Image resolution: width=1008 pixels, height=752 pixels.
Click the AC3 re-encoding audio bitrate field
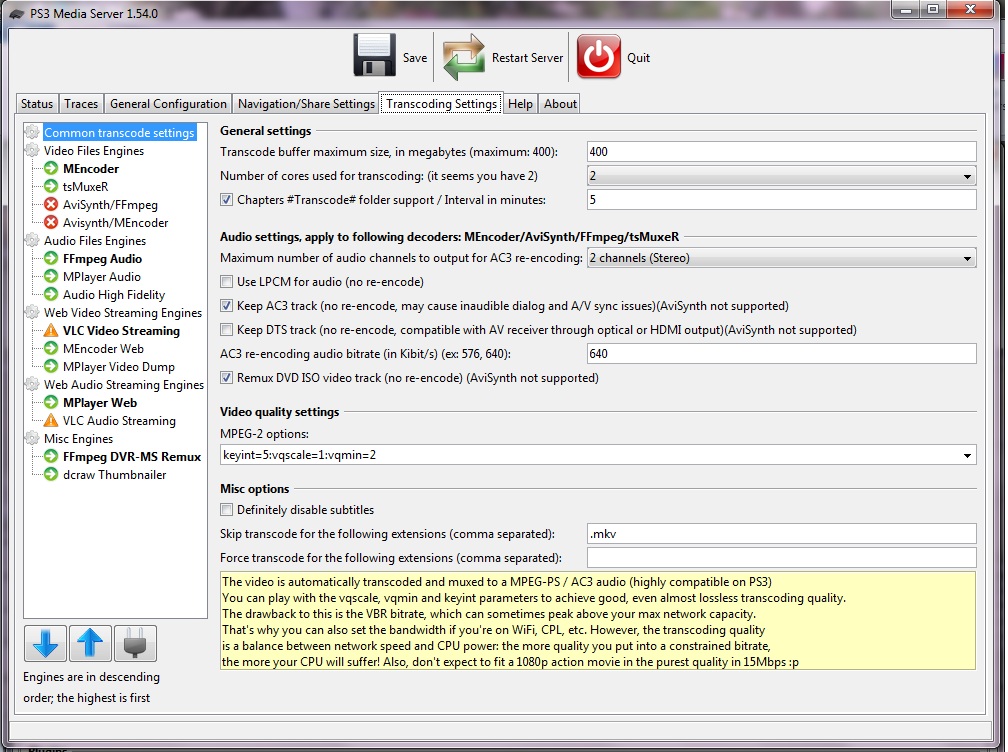coord(782,354)
